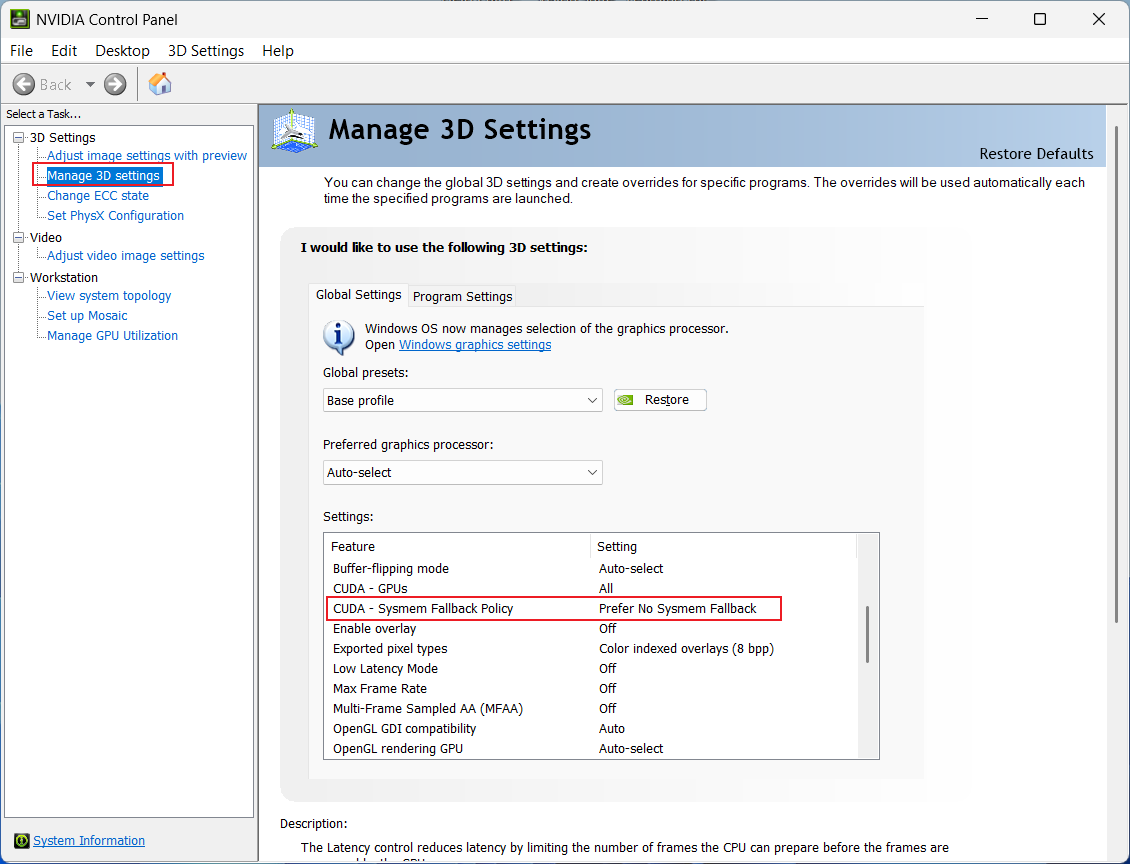This screenshot has height=864, width=1130.
Task: Click the green NVIDIA icon on the Restore button
Action: 626,399
